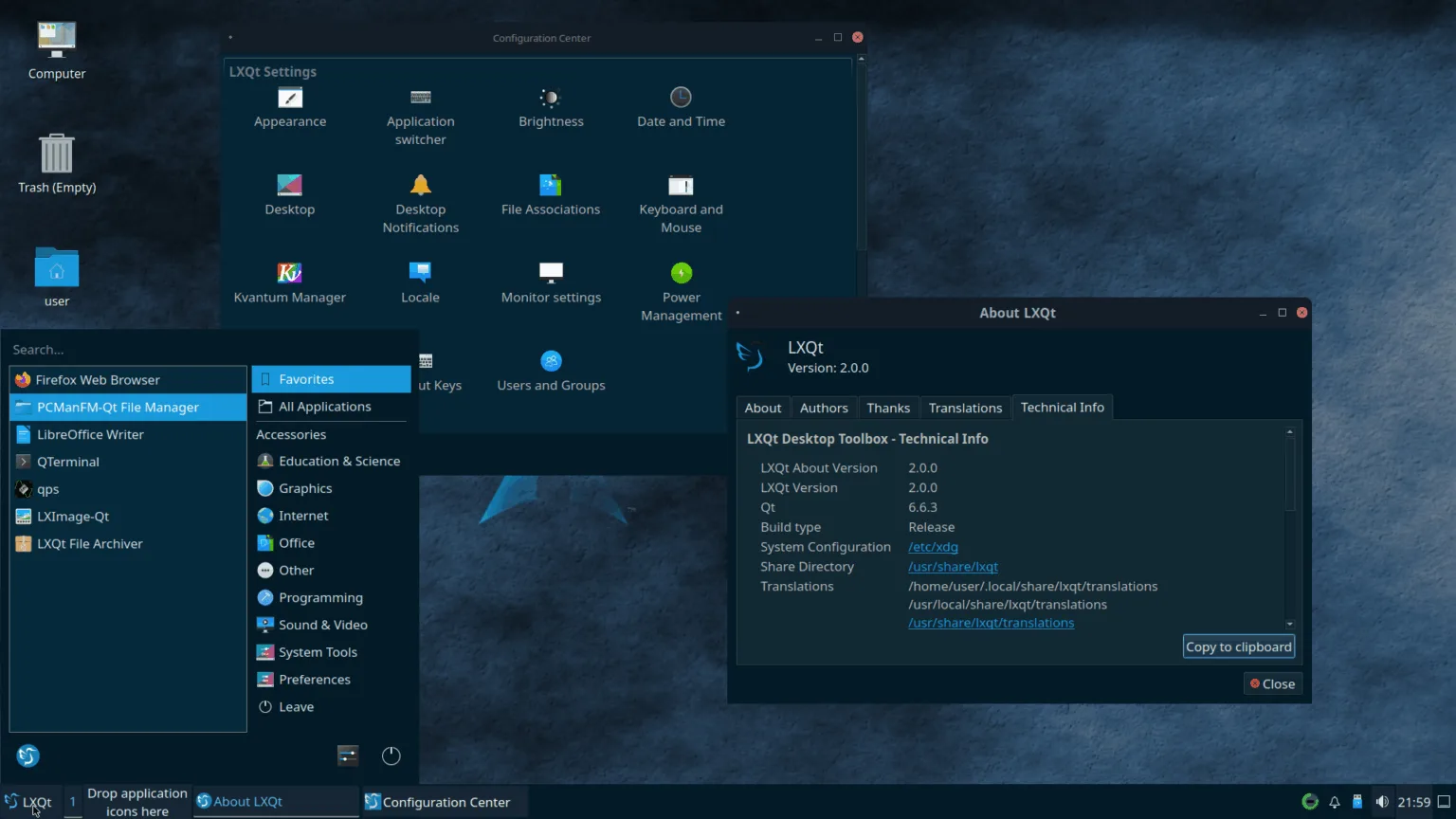
Task: Open Kvantum Manager settings
Action: point(290,281)
